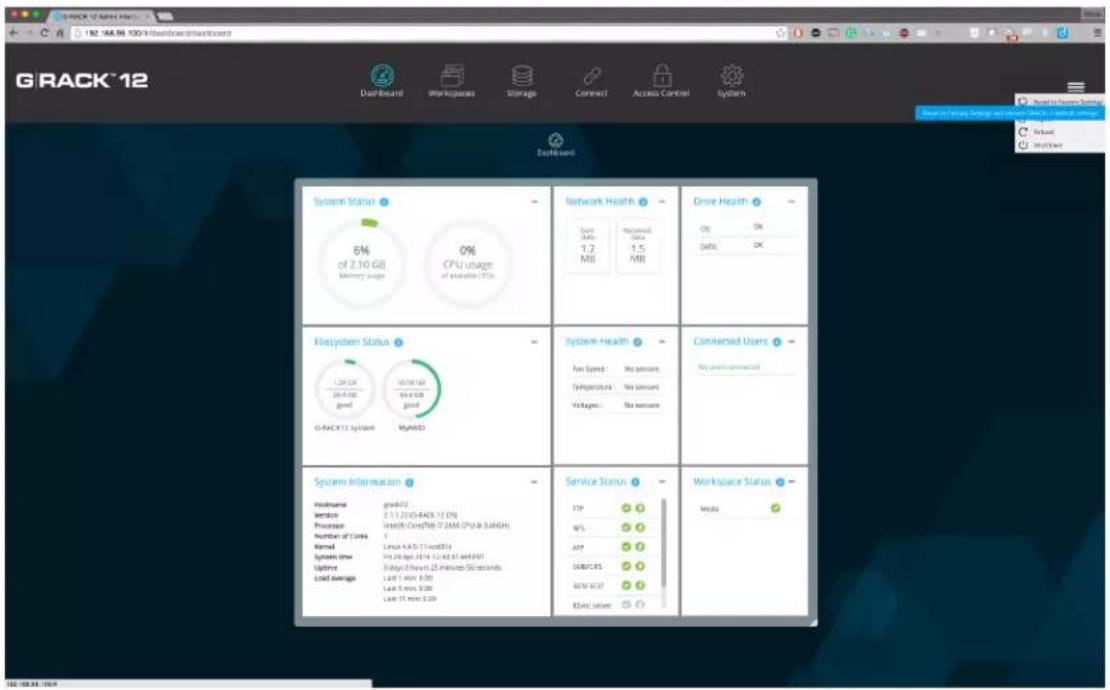Collapse the Workspace Status panel
This screenshot has height=690, width=1110.
(x=791, y=482)
